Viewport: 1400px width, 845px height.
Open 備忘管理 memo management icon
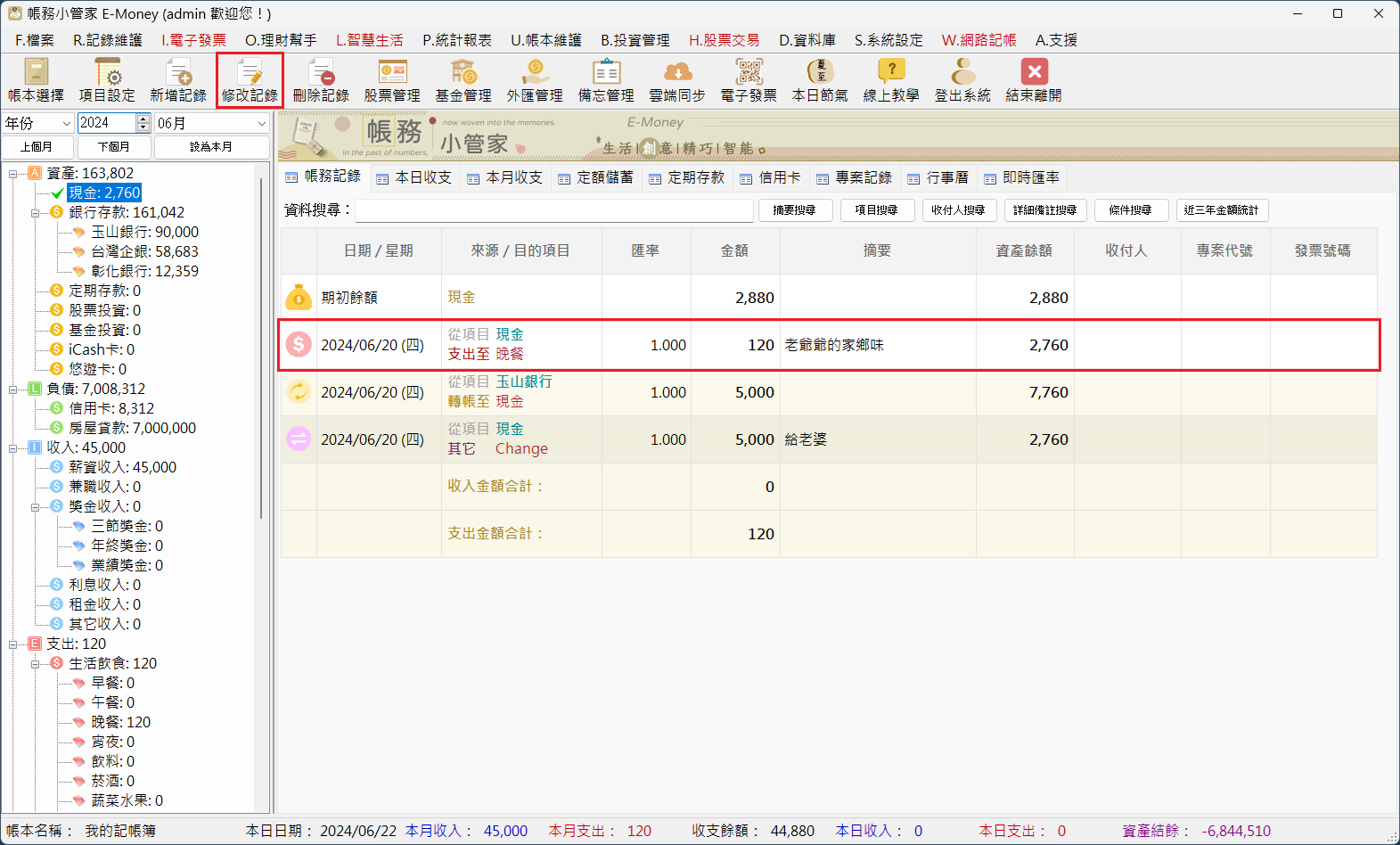[606, 80]
